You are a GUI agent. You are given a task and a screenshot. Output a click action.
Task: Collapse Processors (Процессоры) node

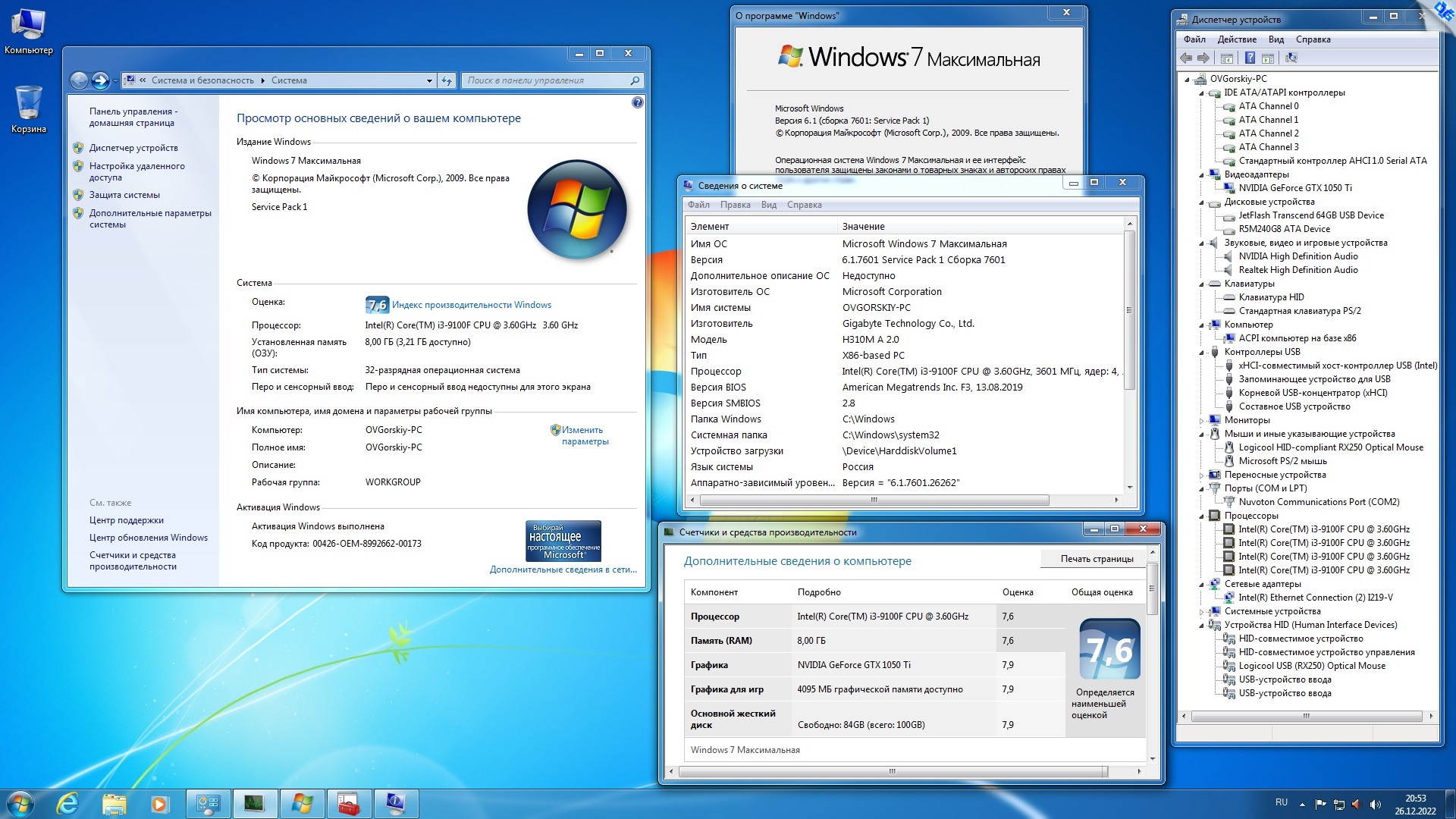coord(1201,516)
